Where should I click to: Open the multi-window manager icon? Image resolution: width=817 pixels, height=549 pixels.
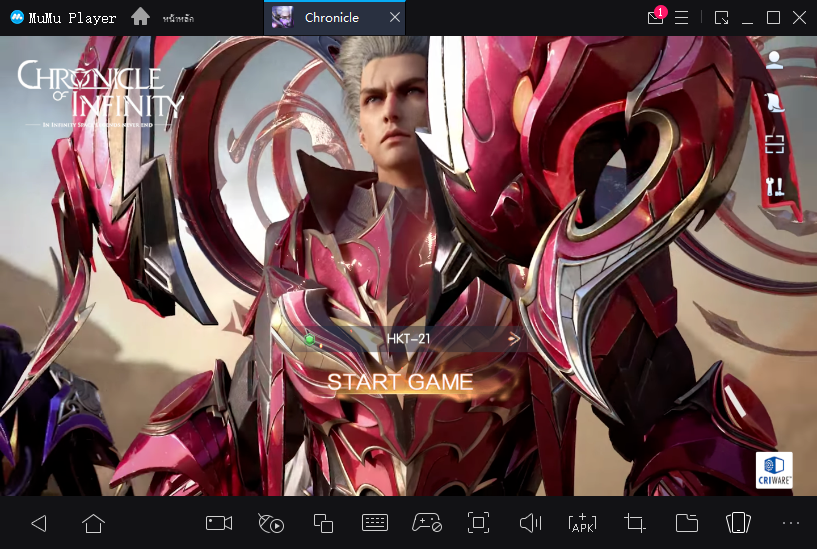click(x=323, y=523)
